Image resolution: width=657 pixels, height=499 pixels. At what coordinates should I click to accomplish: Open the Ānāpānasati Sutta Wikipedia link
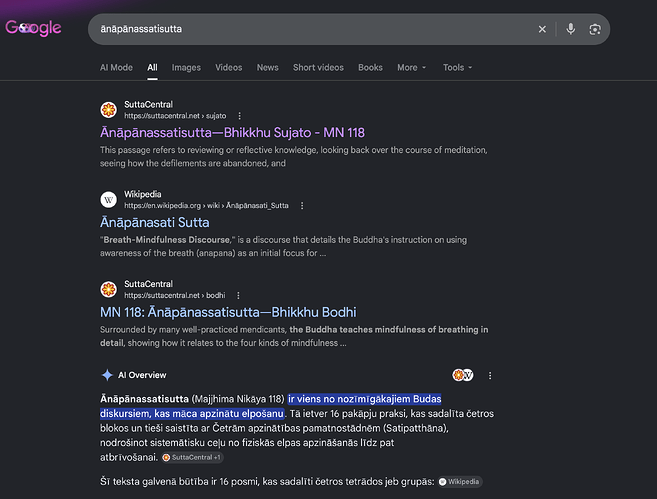155,222
